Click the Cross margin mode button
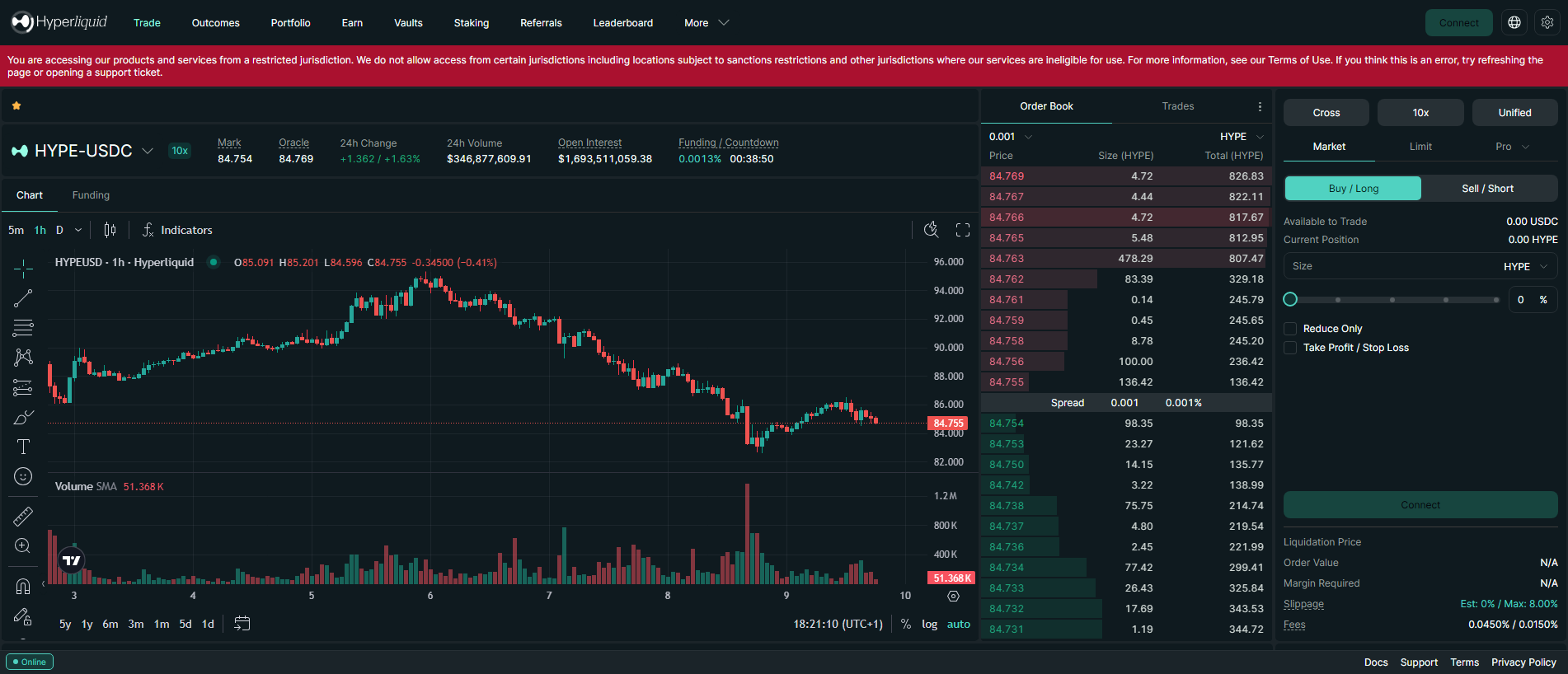This screenshot has height=674, width=1568. (x=1326, y=113)
